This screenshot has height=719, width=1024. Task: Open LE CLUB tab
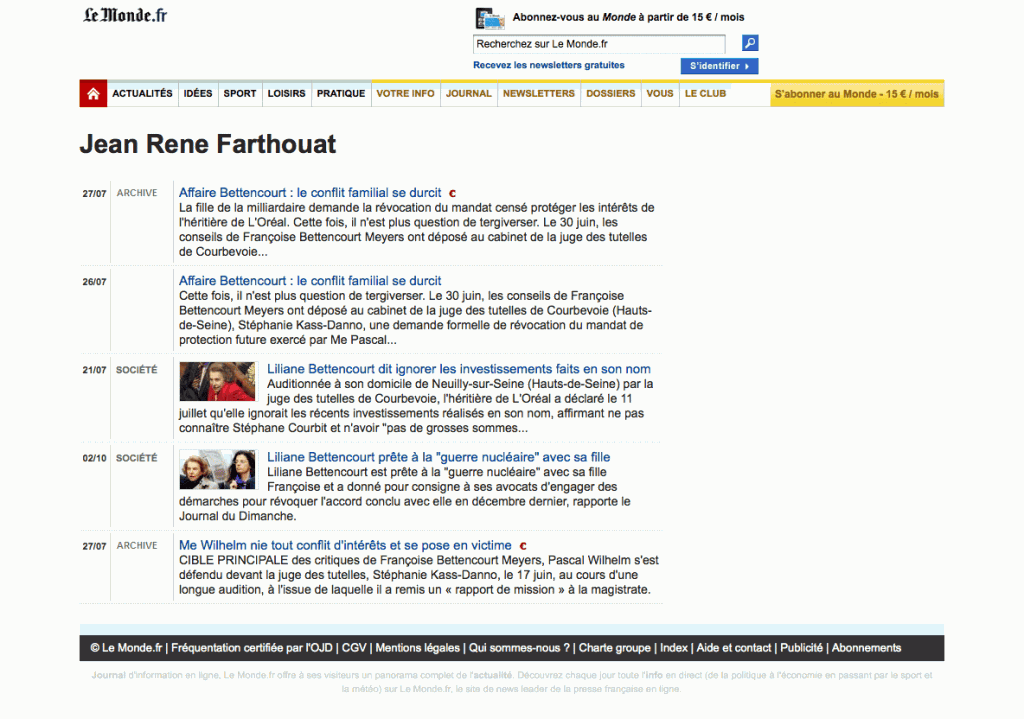(x=705, y=93)
